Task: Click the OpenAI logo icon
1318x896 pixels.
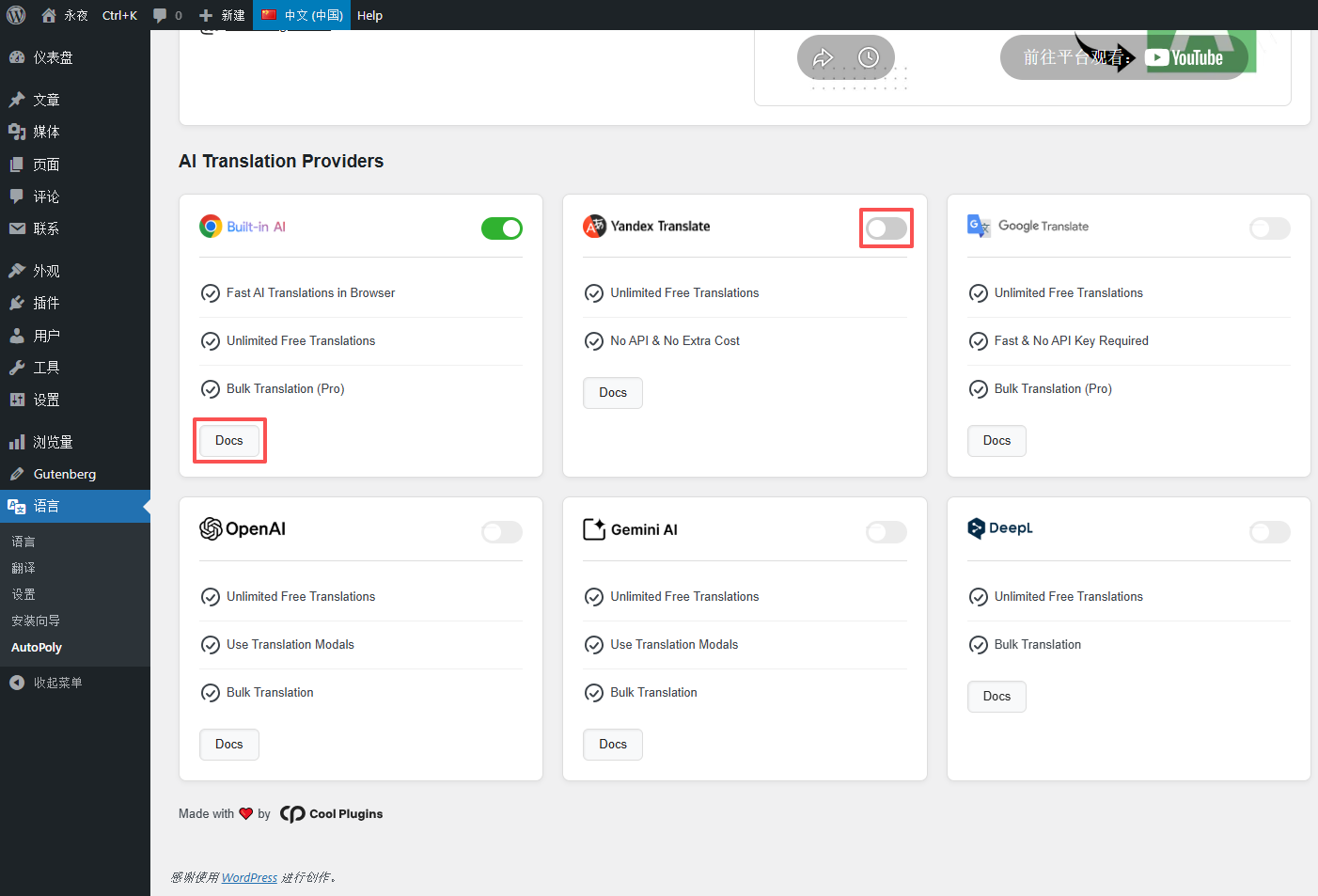Action: pyautogui.click(x=211, y=529)
